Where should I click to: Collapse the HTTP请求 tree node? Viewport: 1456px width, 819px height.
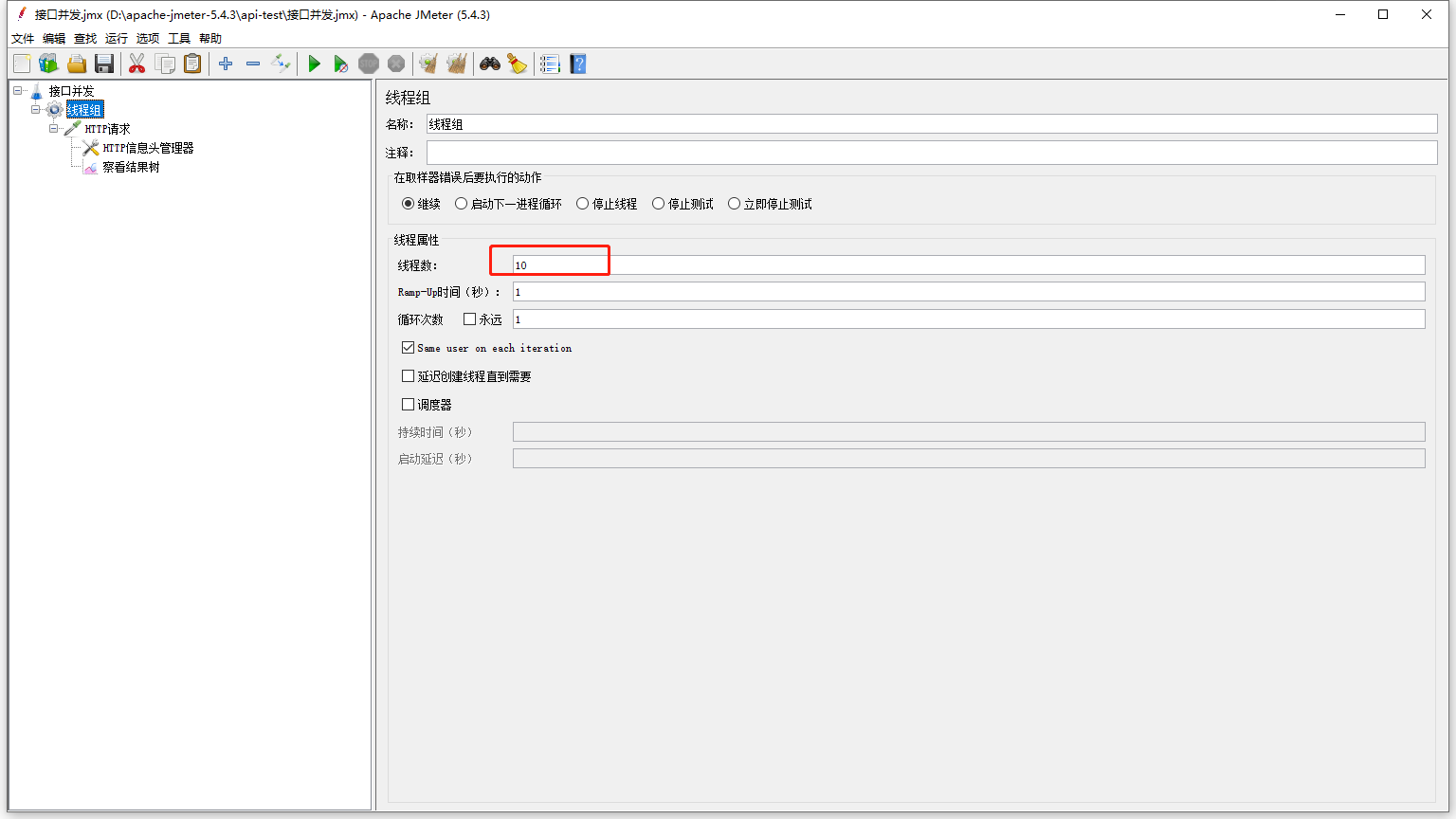tap(54, 129)
